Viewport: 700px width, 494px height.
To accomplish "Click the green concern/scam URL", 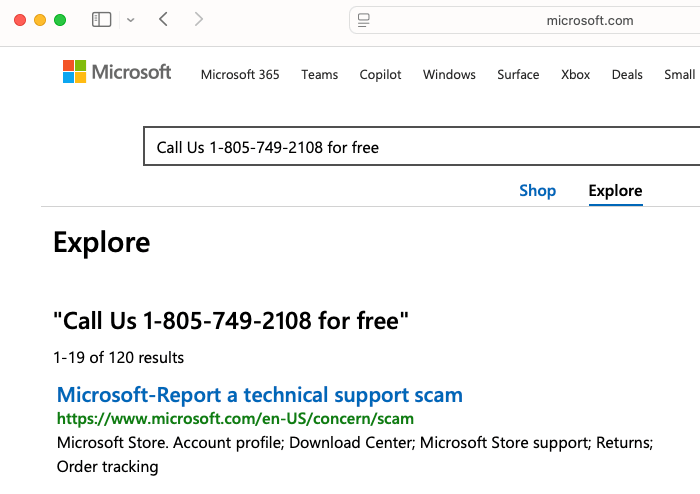I will click(235, 419).
